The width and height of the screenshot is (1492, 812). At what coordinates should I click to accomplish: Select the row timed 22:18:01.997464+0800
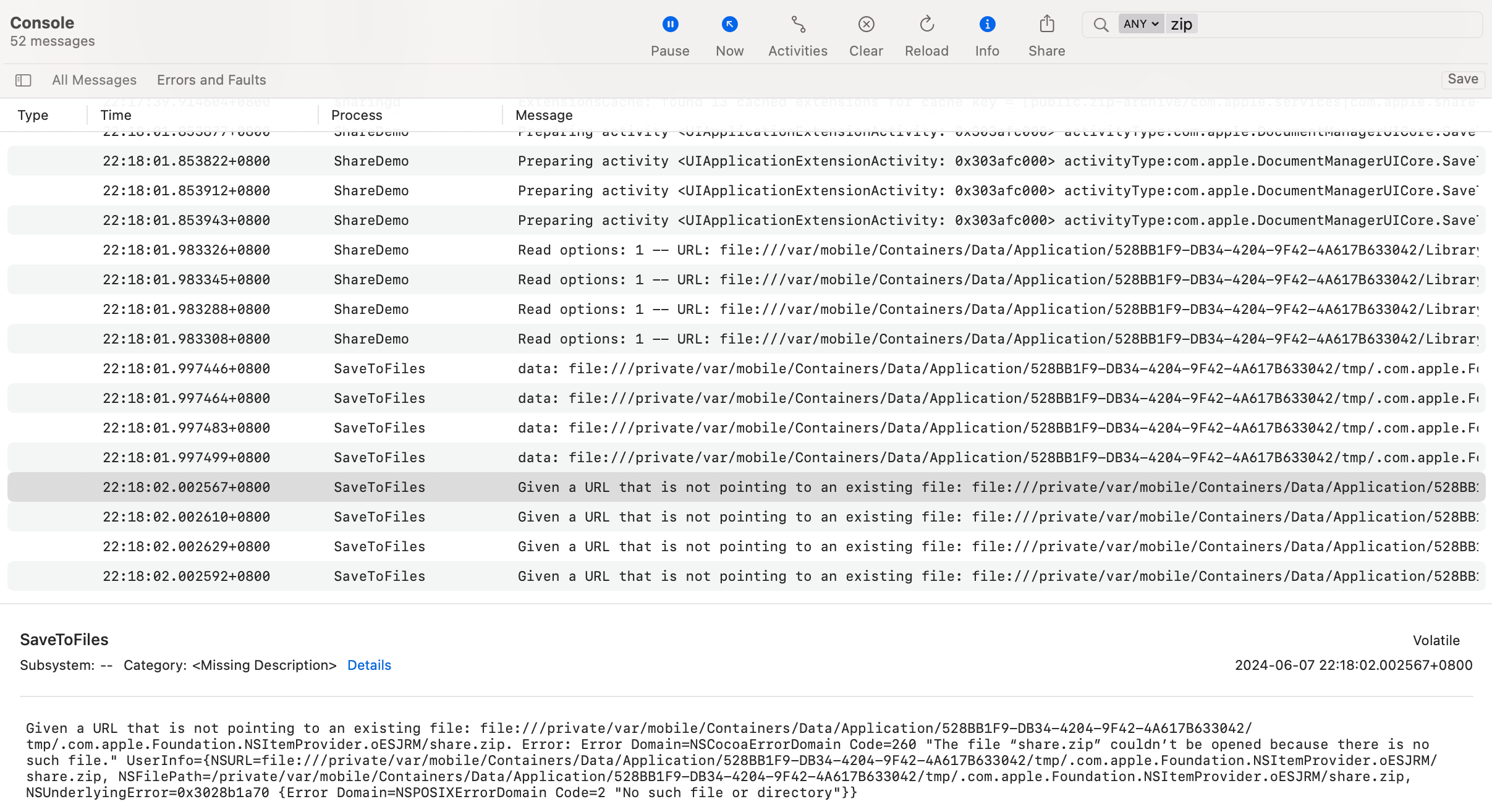[x=746, y=399]
